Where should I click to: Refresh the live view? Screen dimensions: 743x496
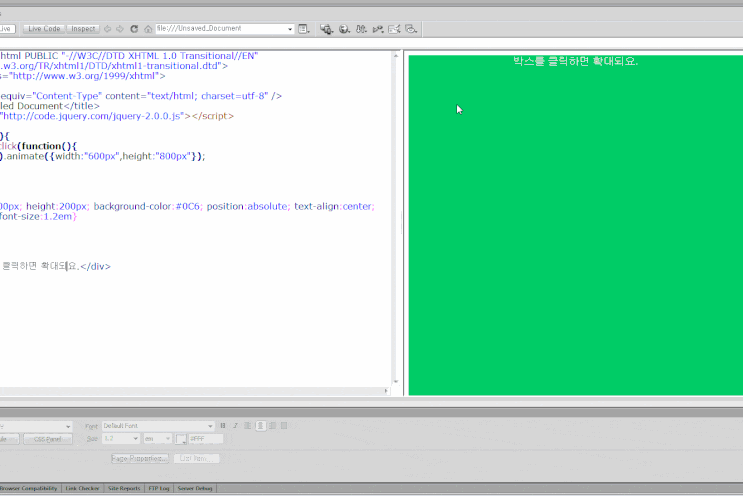(134, 29)
